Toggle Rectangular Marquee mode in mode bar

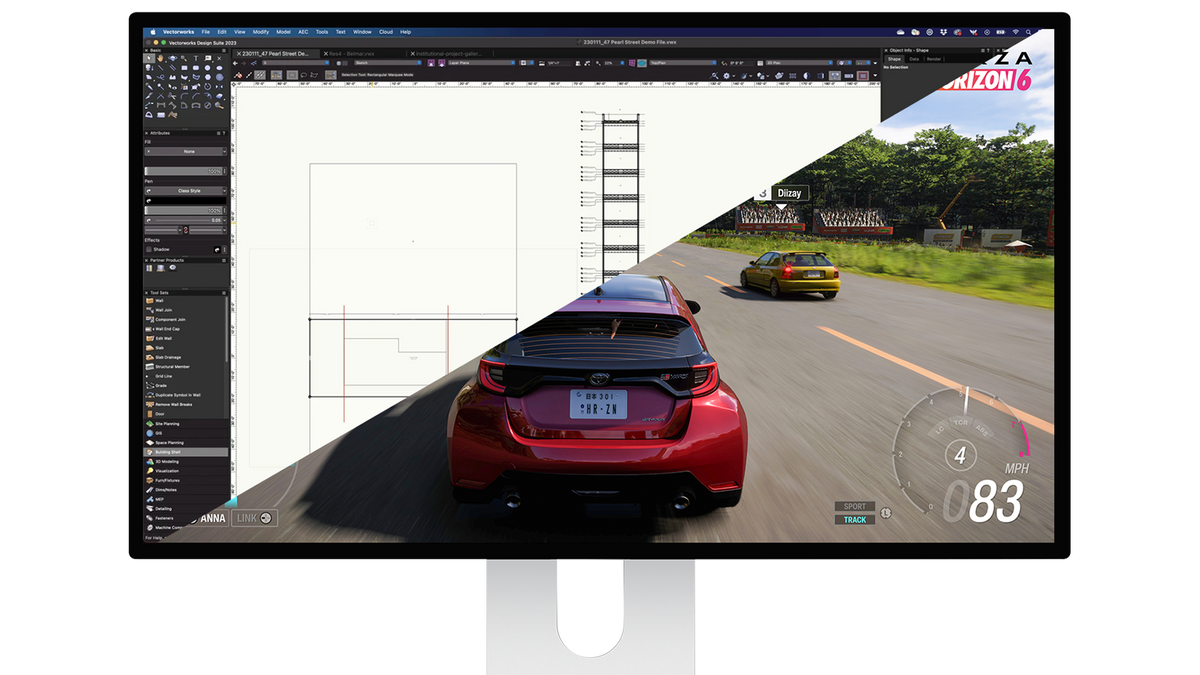(292, 75)
